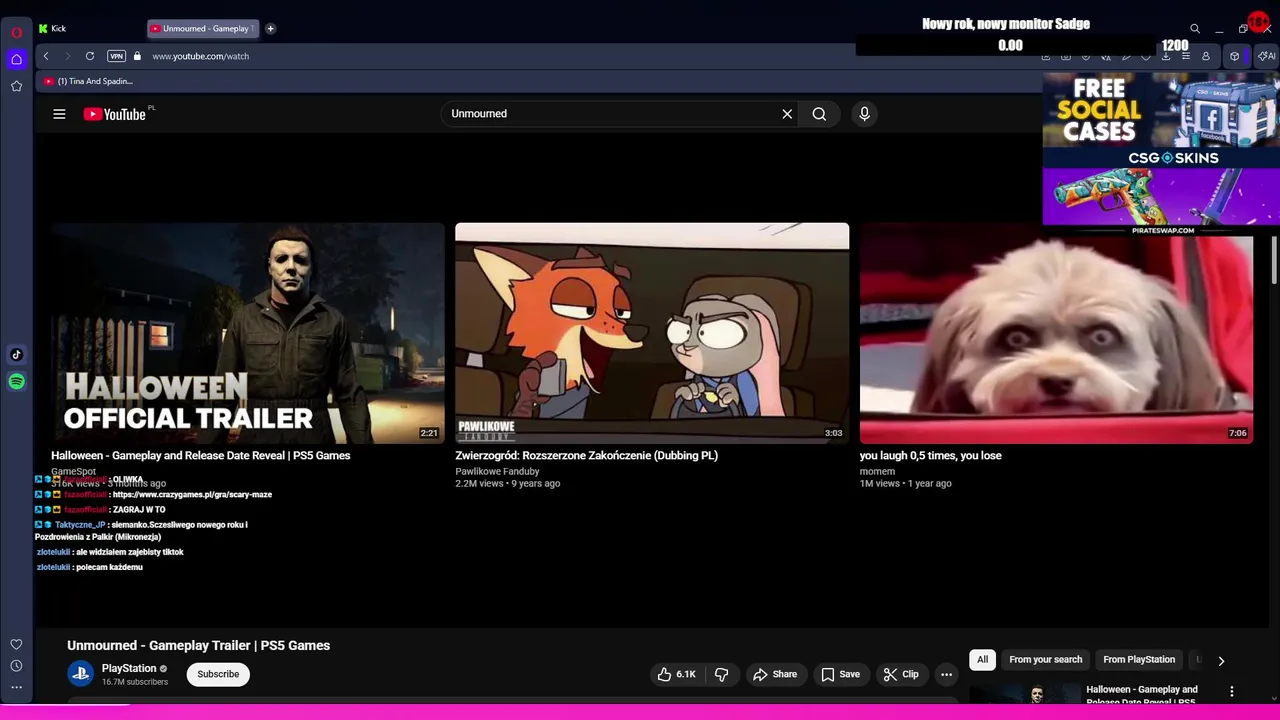Open the browser downloads arrow icon
The height and width of the screenshot is (720, 1280).
pyautogui.click(x=1166, y=56)
